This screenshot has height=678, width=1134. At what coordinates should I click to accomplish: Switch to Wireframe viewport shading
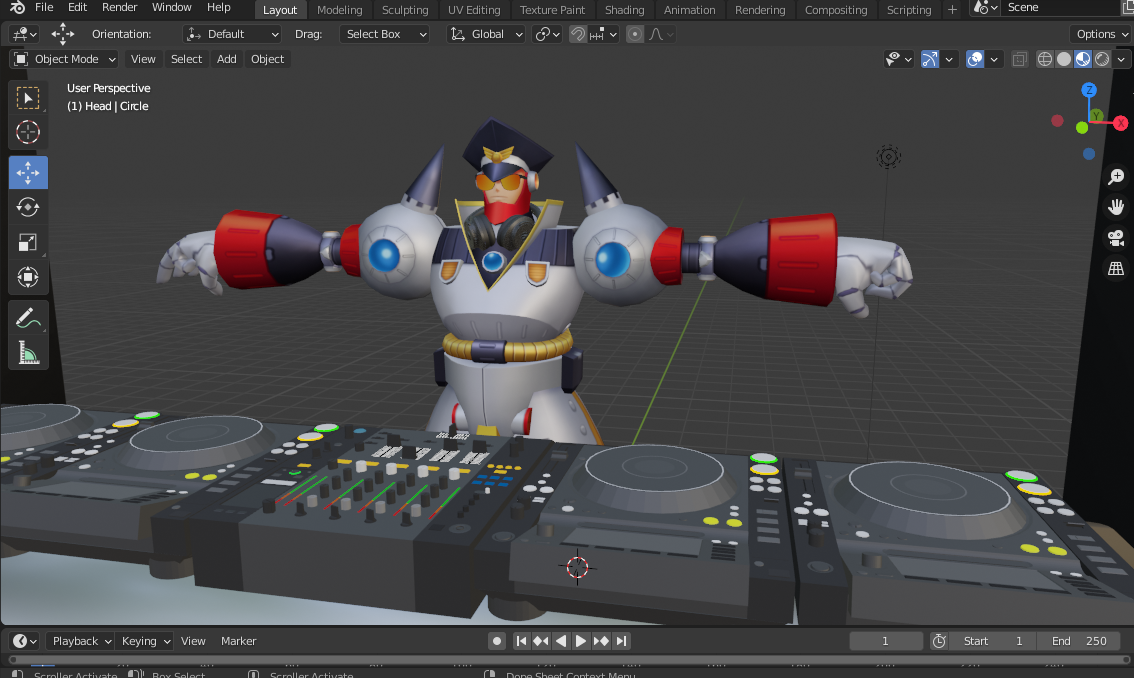[1044, 59]
